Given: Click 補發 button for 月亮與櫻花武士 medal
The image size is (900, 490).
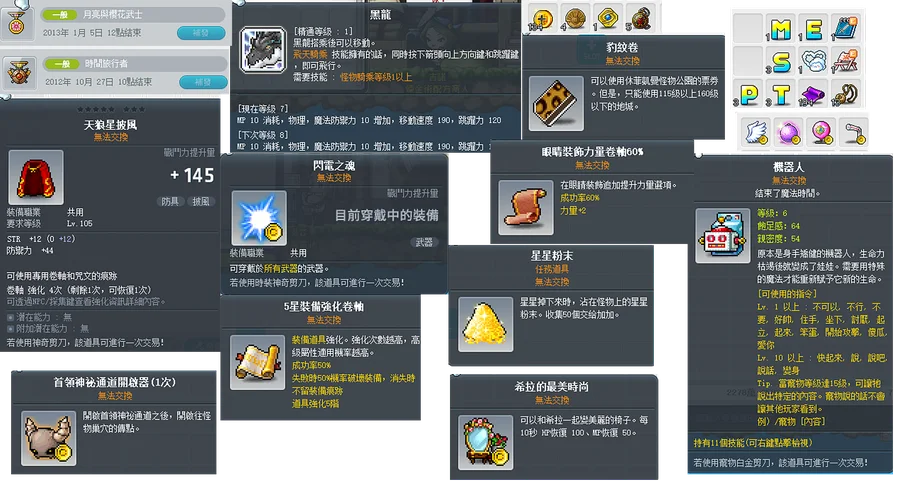Looking at the screenshot, I should 201,33.
